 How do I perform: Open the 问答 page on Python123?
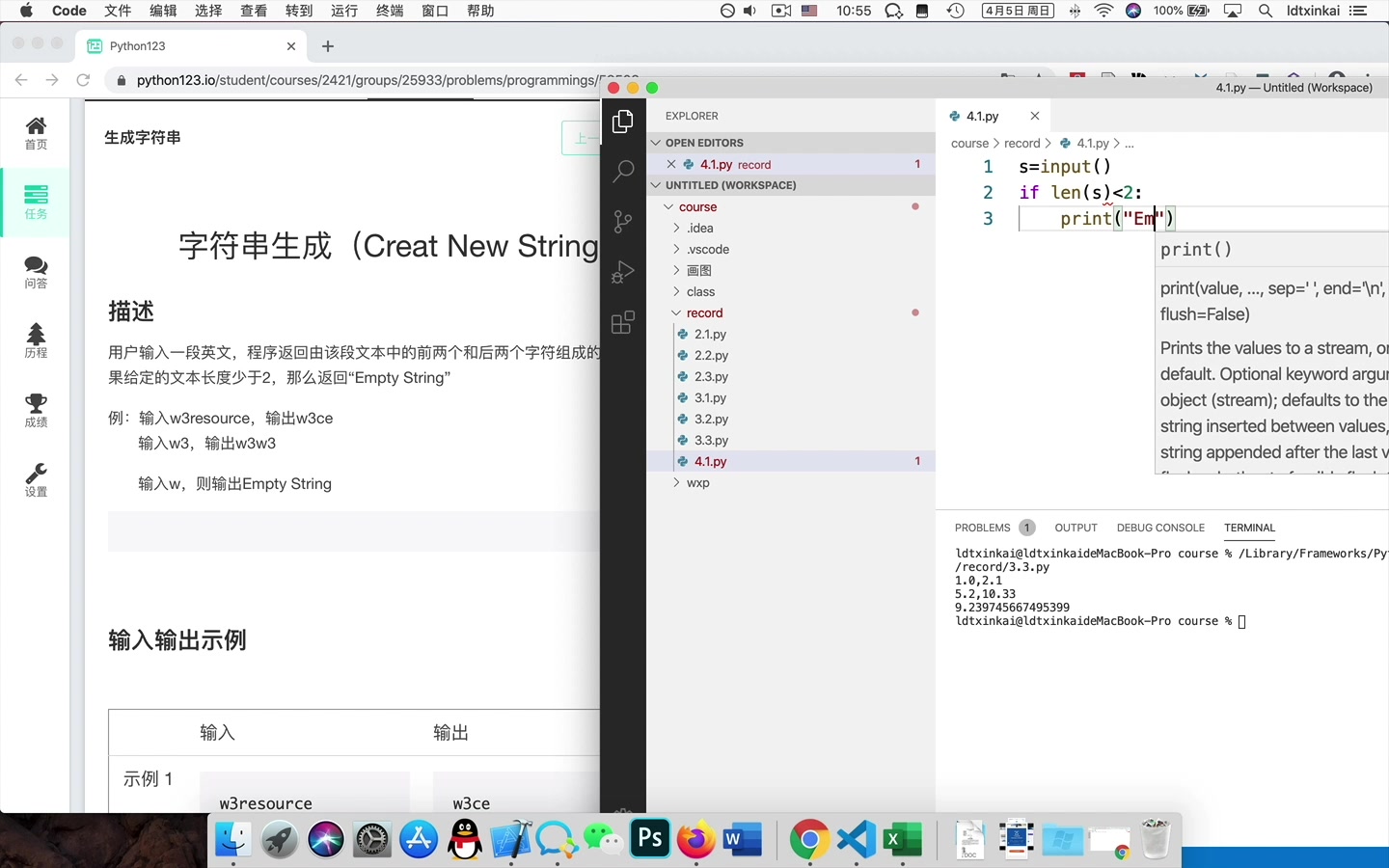coord(36,273)
